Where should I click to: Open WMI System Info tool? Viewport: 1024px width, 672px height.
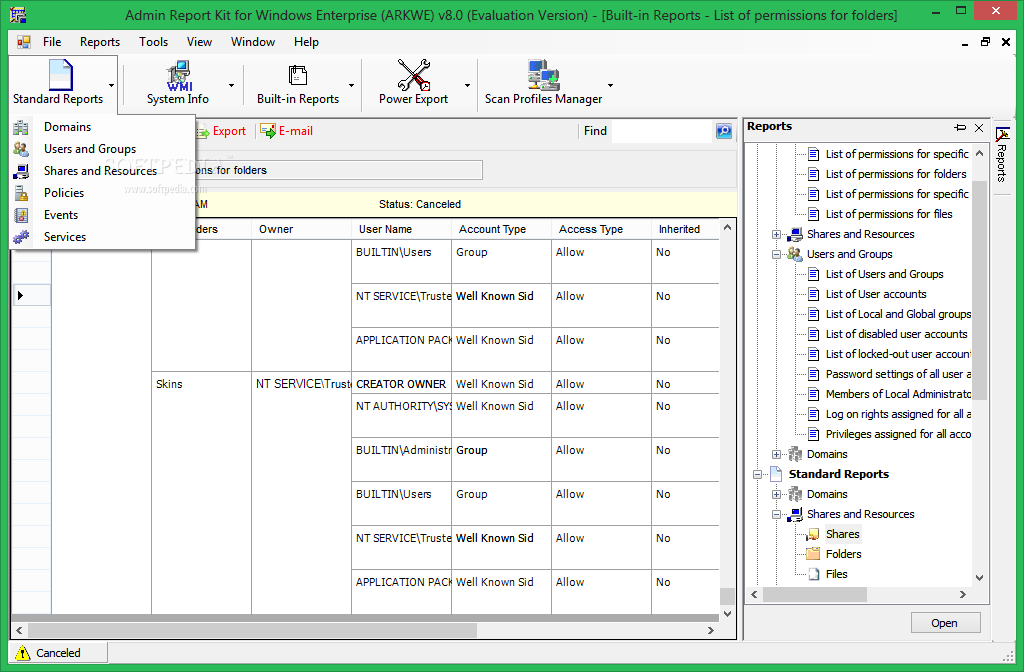click(x=178, y=76)
